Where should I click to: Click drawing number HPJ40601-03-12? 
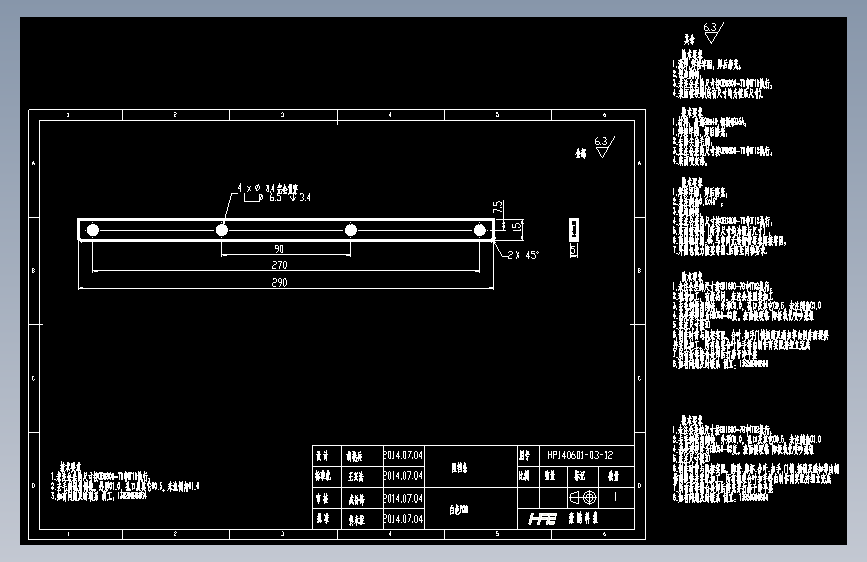tap(580, 455)
